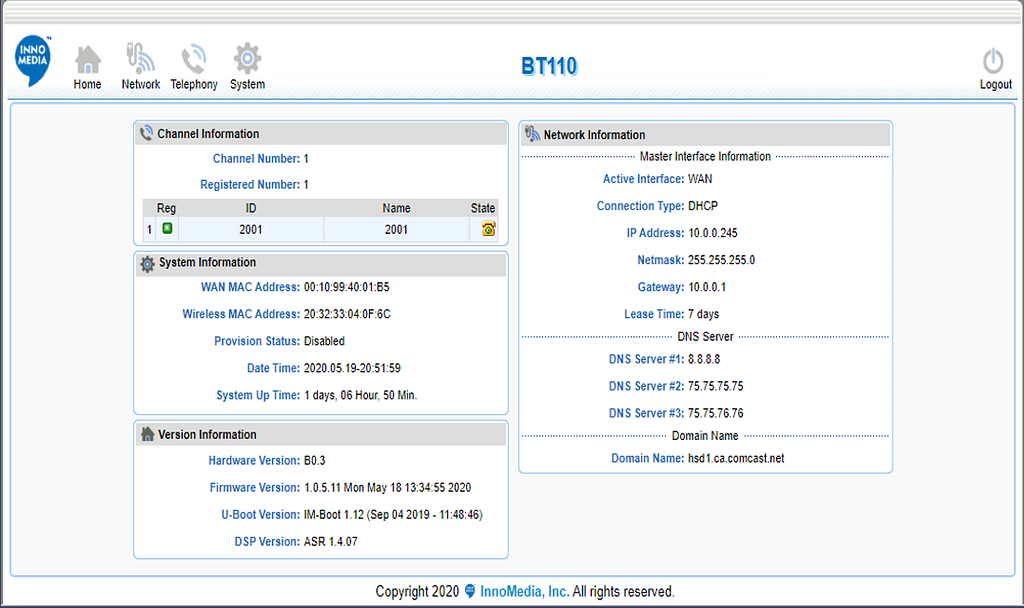Click the Network Information panel title
Screen dimensions: 1024x608
594,135
